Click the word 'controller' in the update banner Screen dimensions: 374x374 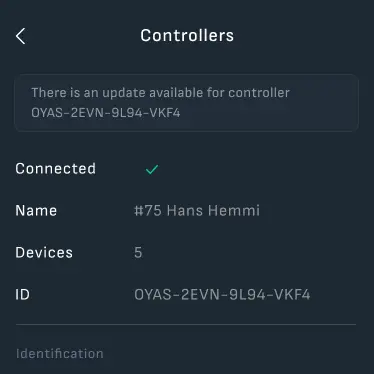(x=259, y=93)
